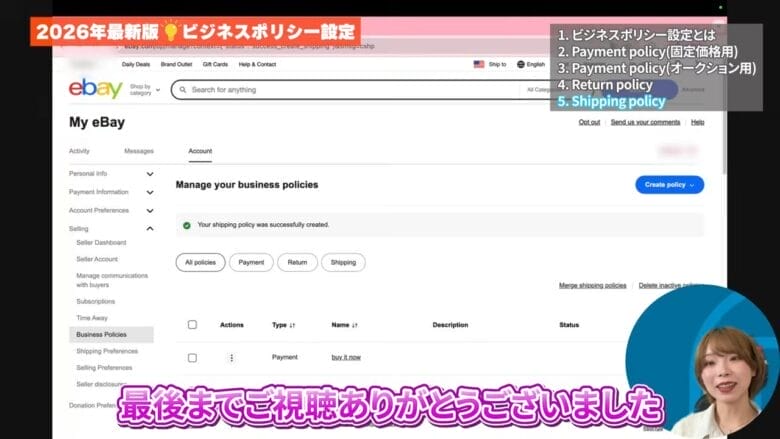Image resolution: width=780 pixels, height=439 pixels.
Task: Filter policies by Shipping
Action: click(x=343, y=262)
